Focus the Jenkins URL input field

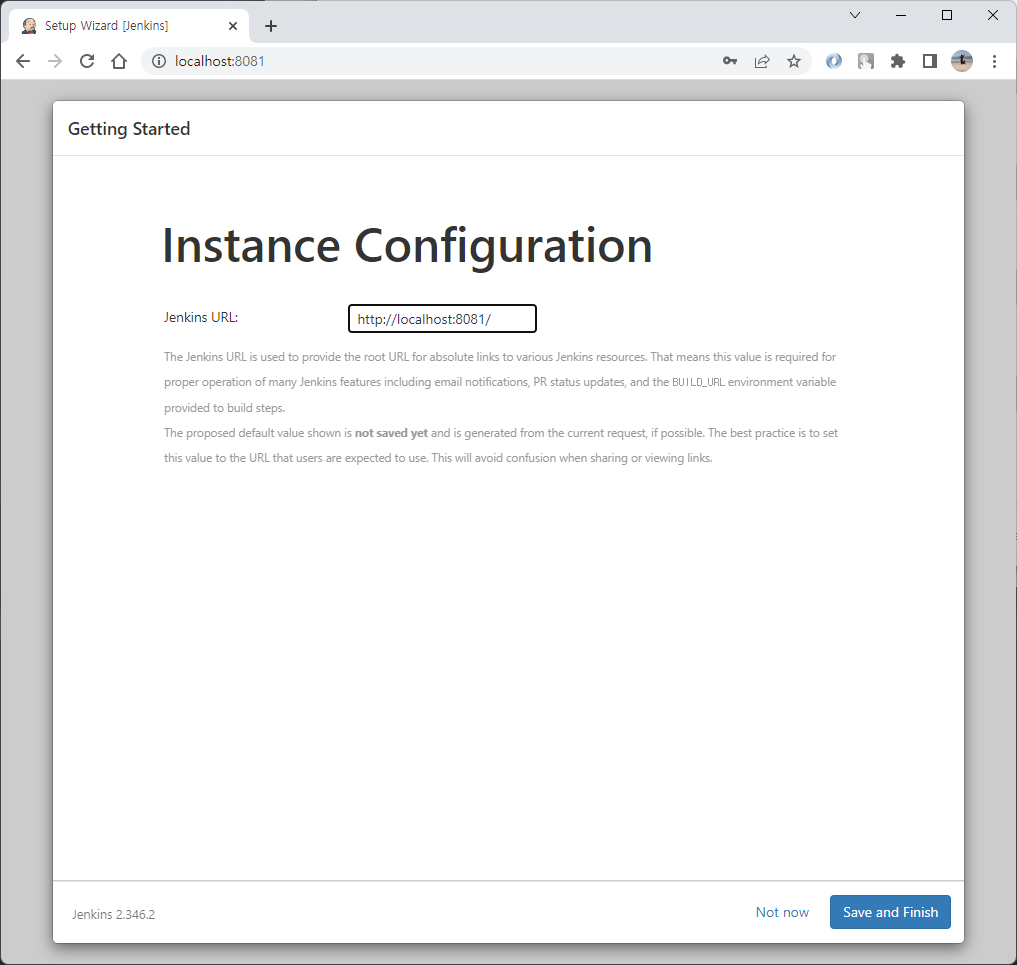442,318
